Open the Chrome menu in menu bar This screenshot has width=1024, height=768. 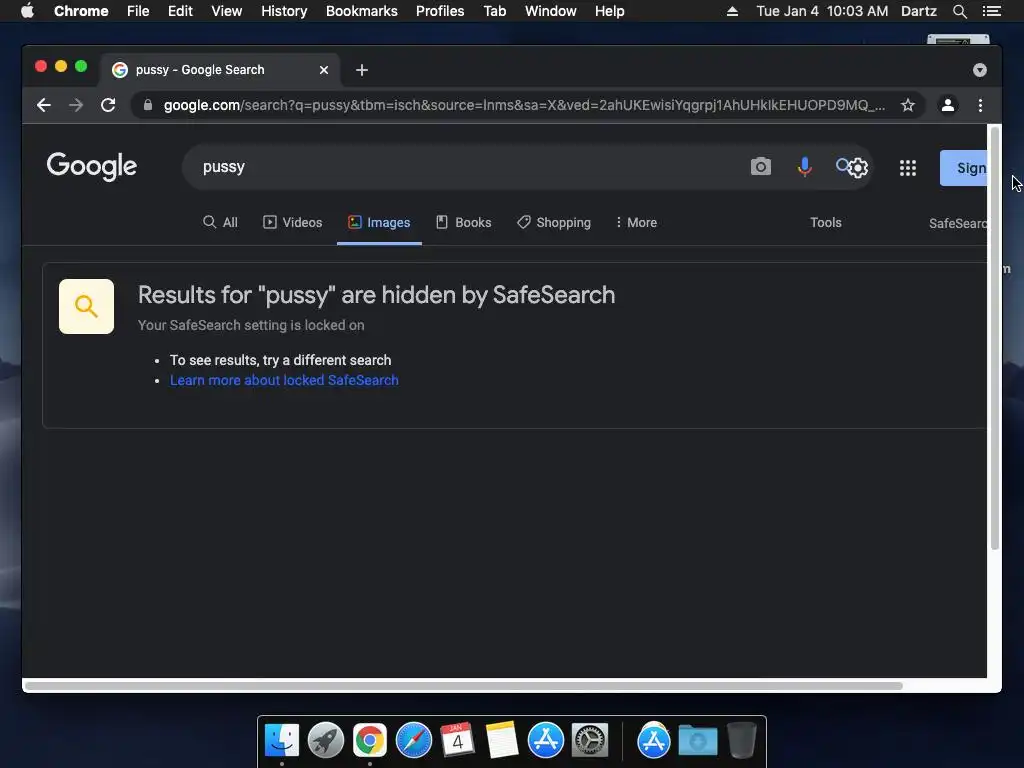point(81,11)
